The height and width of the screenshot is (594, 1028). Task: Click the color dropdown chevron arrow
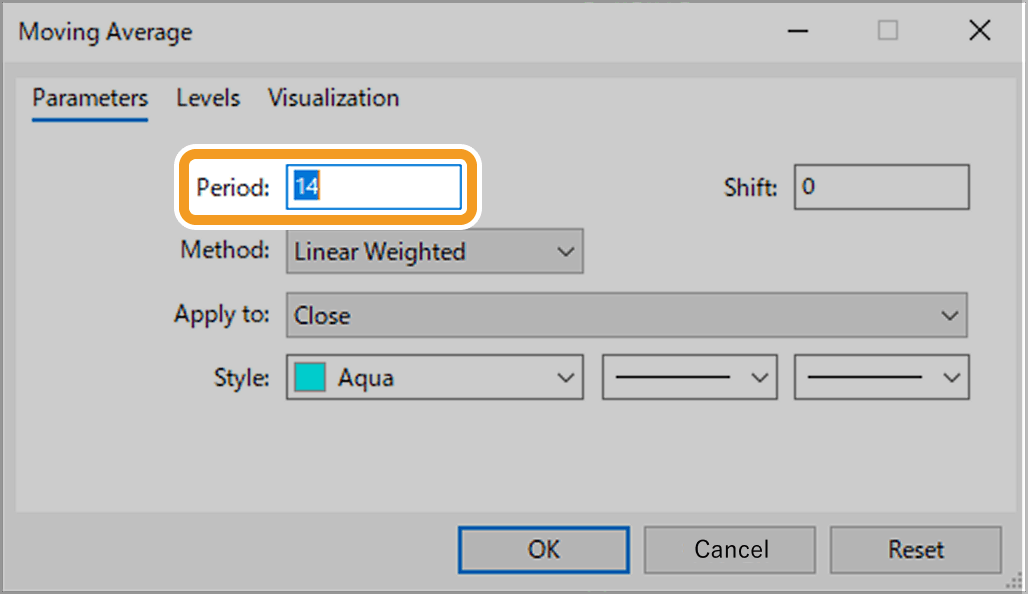point(566,378)
